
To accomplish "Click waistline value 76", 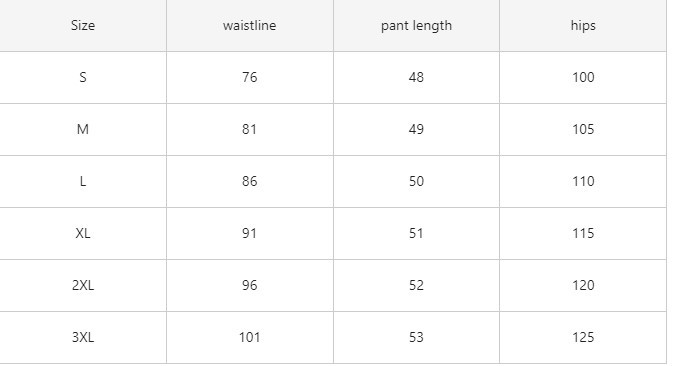I will pos(250,77).
